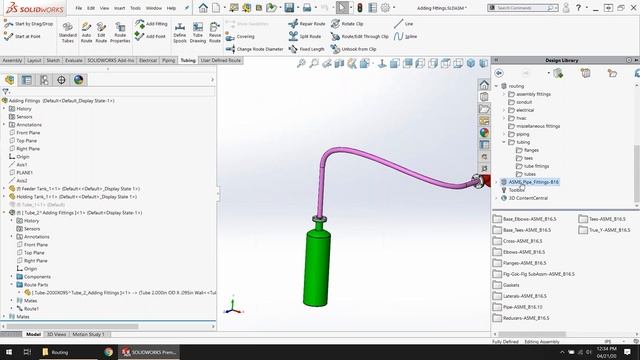Expand ASME_Pipe_Fittings-B16 library
Image resolution: width=640 pixels, height=360 pixels.
point(496,182)
